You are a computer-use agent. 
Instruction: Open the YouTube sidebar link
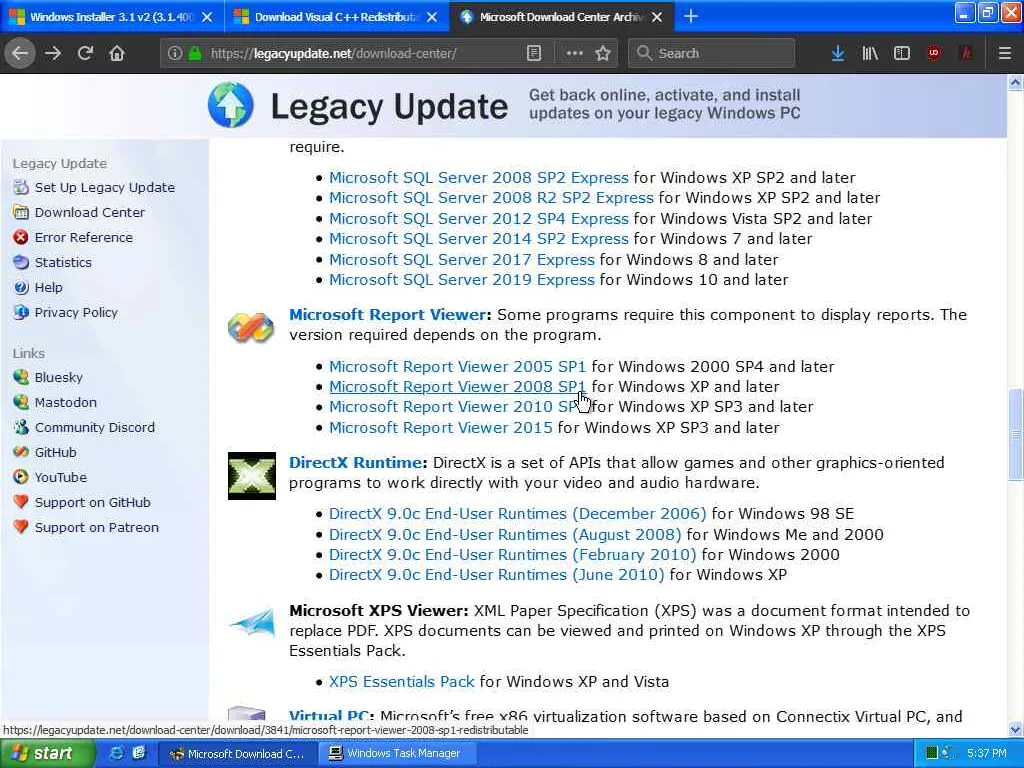click(61, 477)
